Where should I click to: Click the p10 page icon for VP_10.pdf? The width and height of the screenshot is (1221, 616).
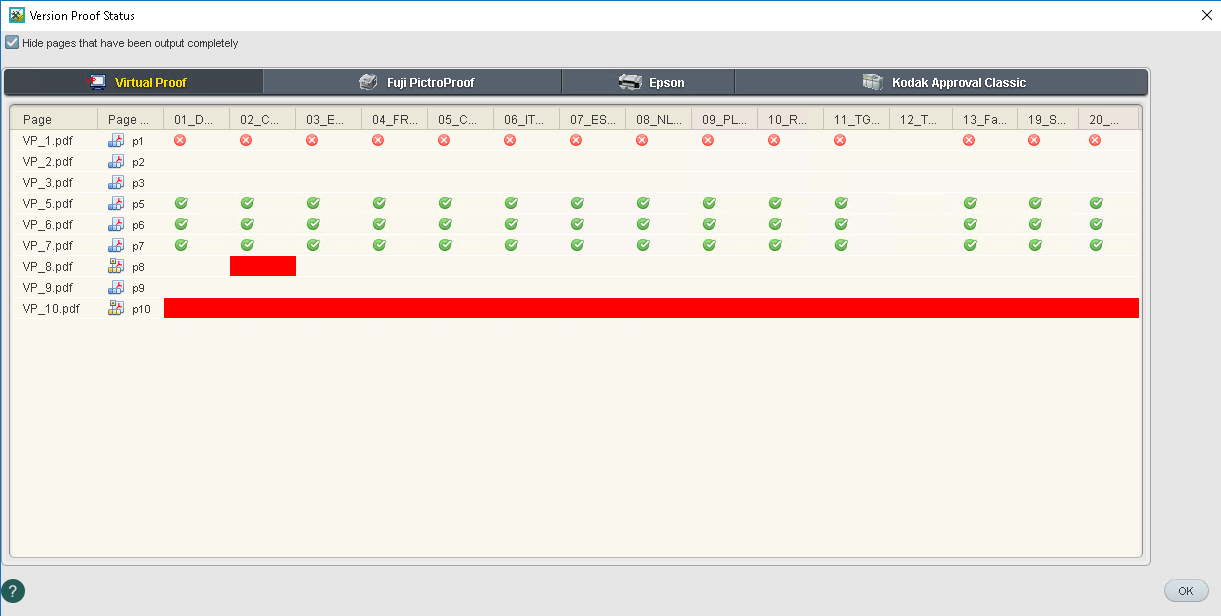pyautogui.click(x=116, y=309)
